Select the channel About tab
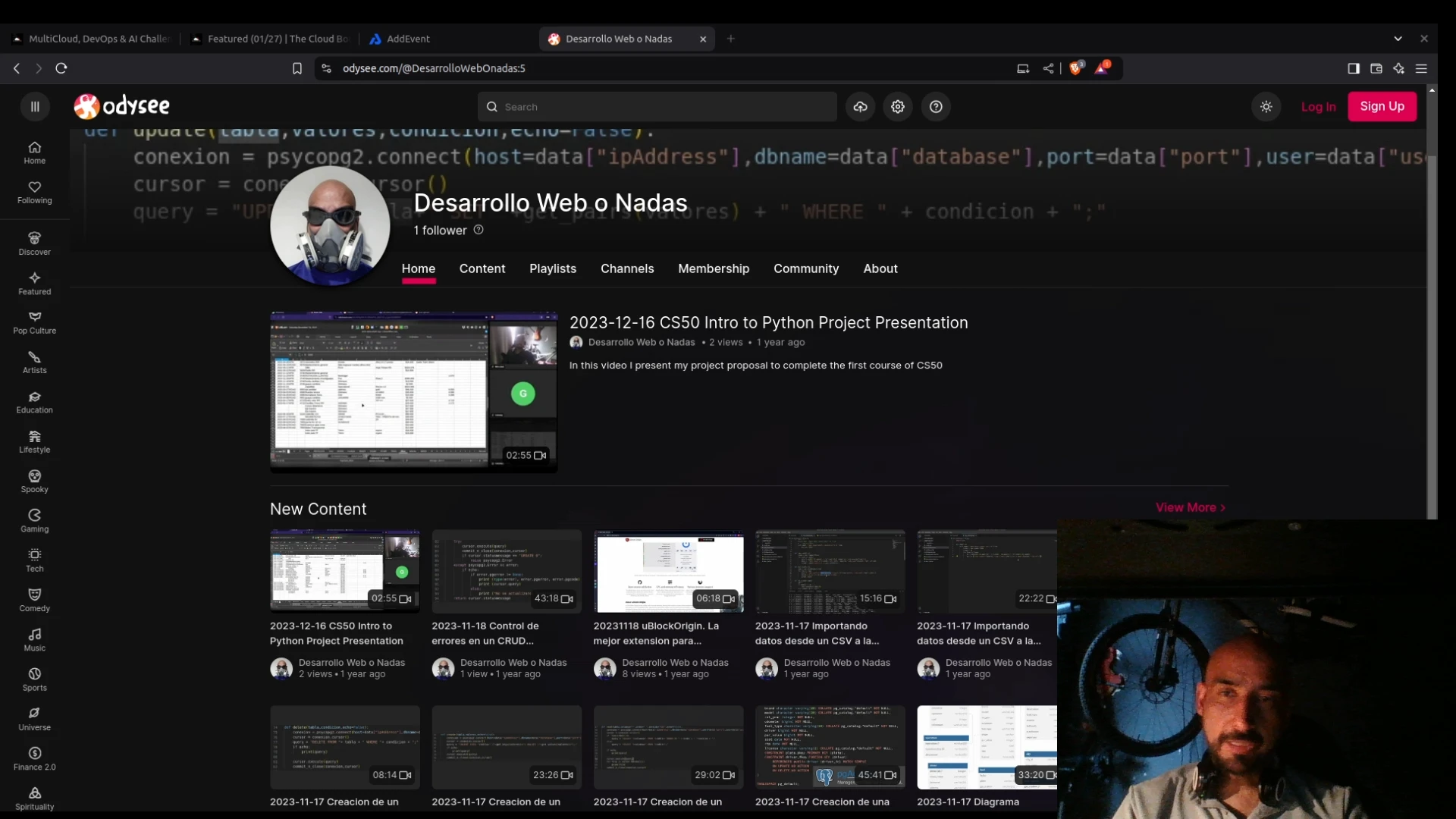1456x819 pixels. tap(880, 268)
